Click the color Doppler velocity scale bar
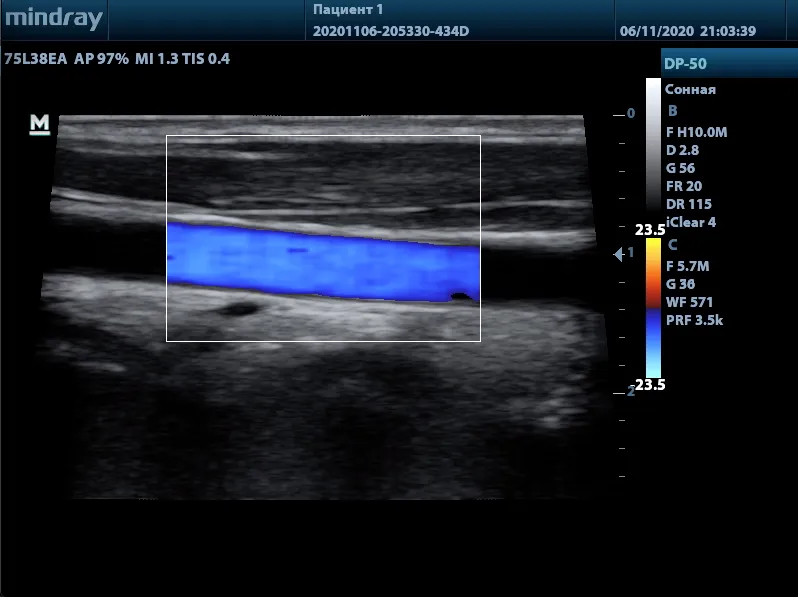798x597 pixels. click(x=653, y=310)
